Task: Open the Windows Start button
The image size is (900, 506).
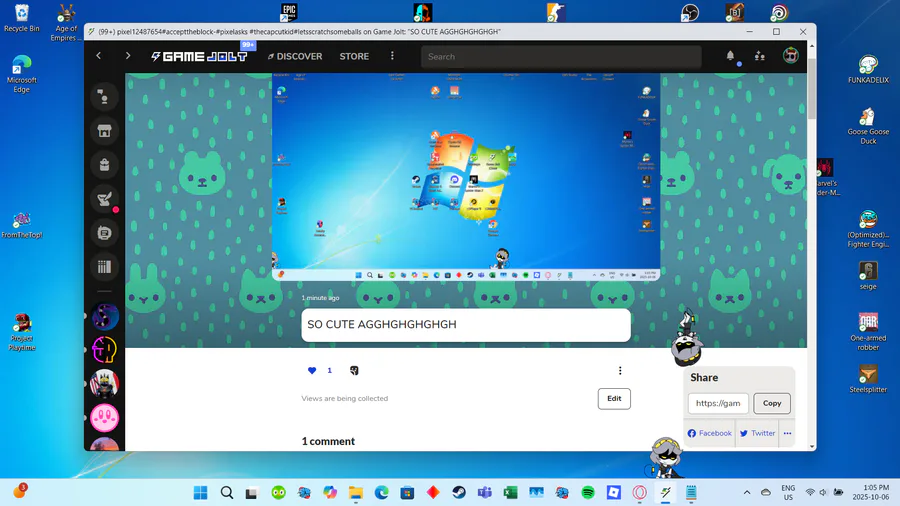Action: 200,492
